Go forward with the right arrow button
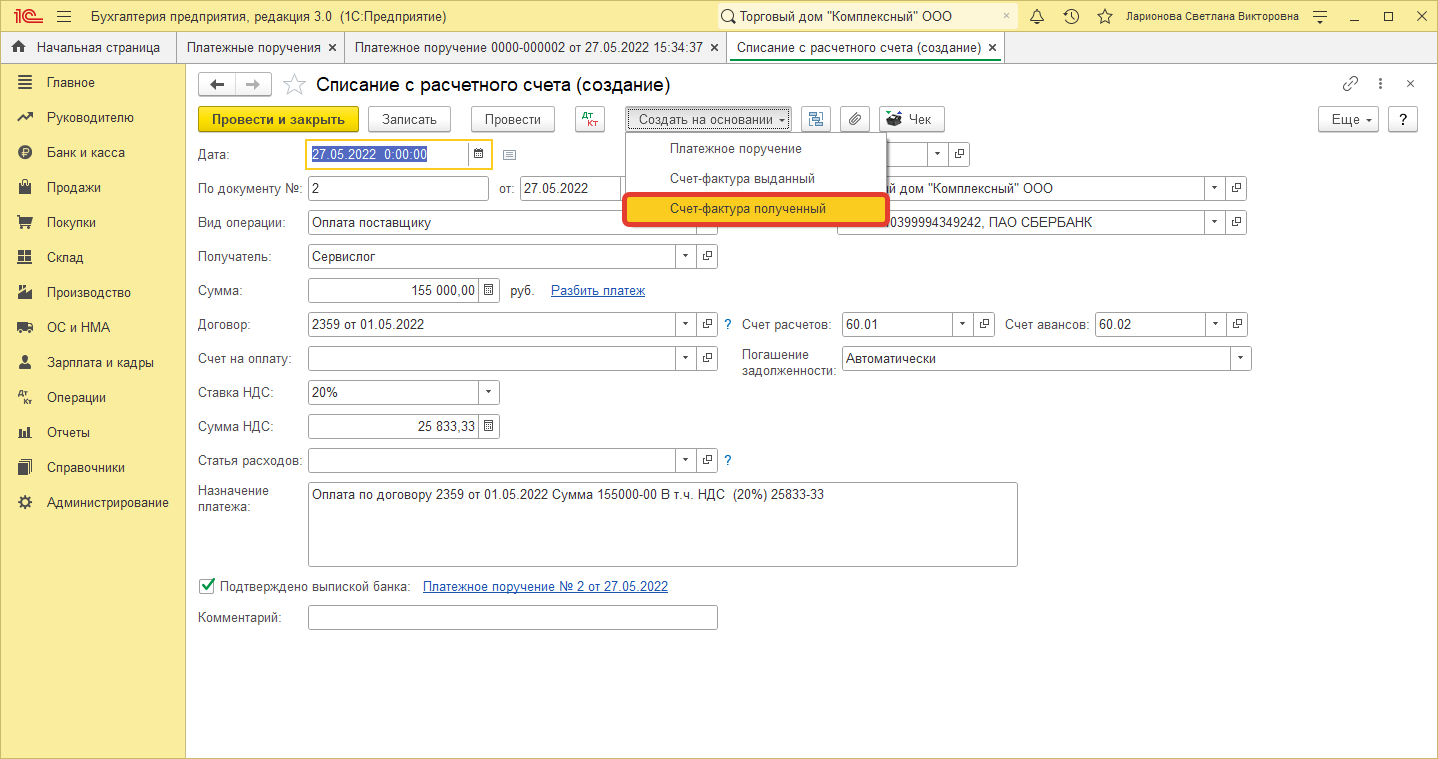The height and width of the screenshot is (759, 1438). [253, 85]
